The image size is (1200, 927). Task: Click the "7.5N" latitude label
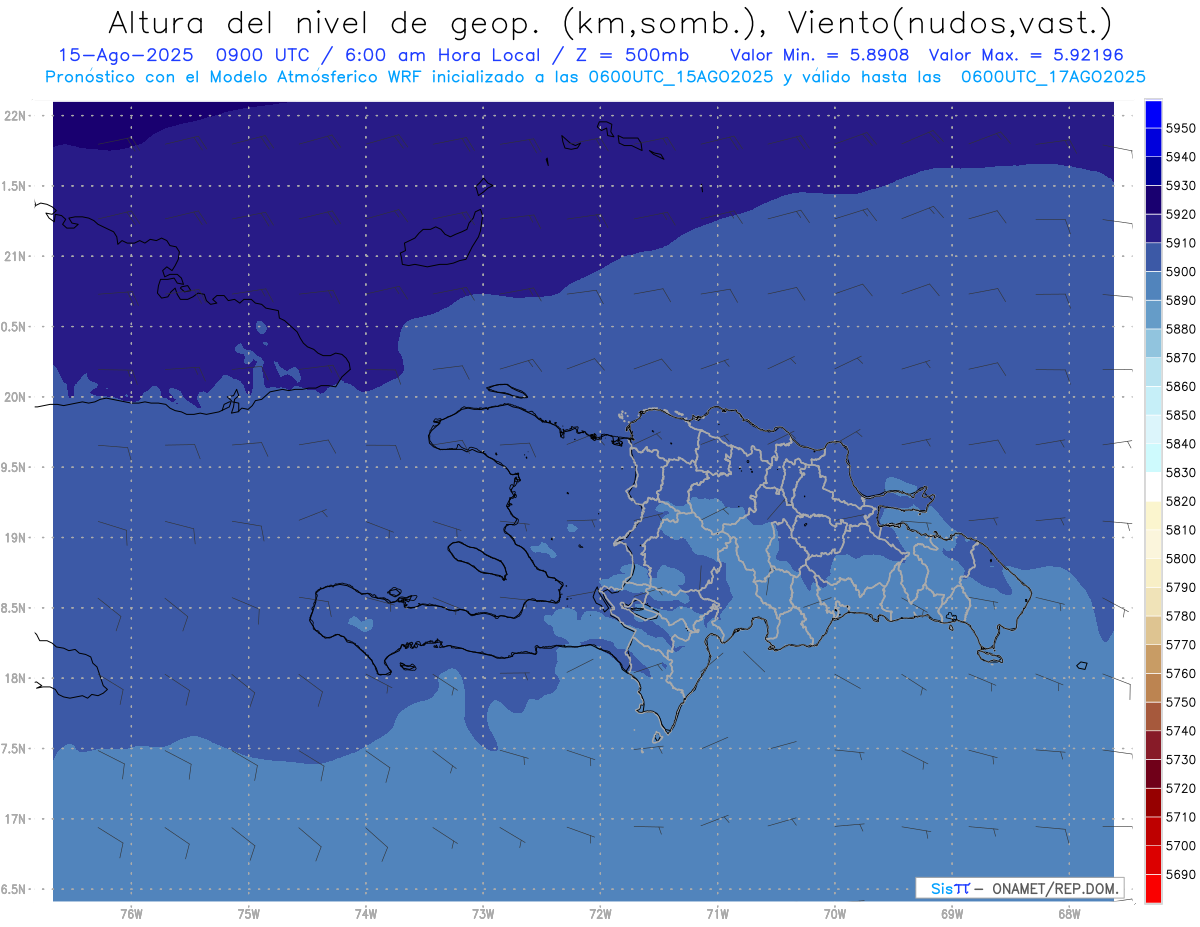point(14,749)
